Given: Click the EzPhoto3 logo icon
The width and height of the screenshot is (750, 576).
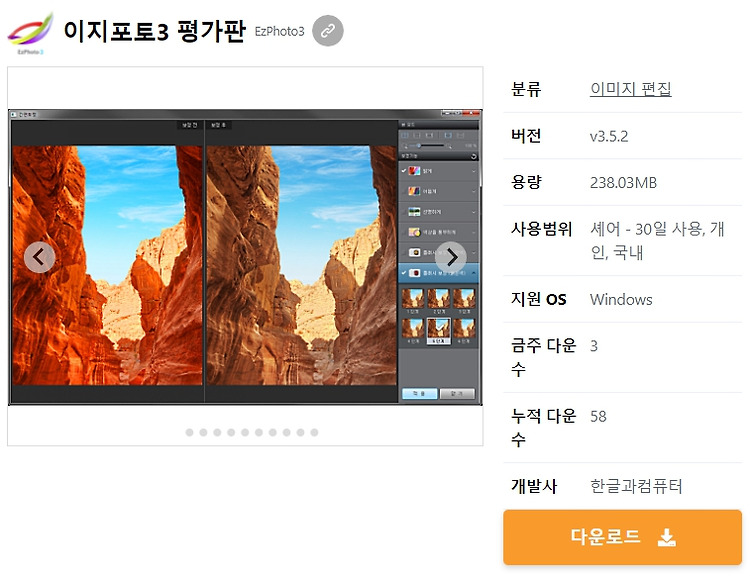Looking at the screenshot, I should [x=30, y=33].
